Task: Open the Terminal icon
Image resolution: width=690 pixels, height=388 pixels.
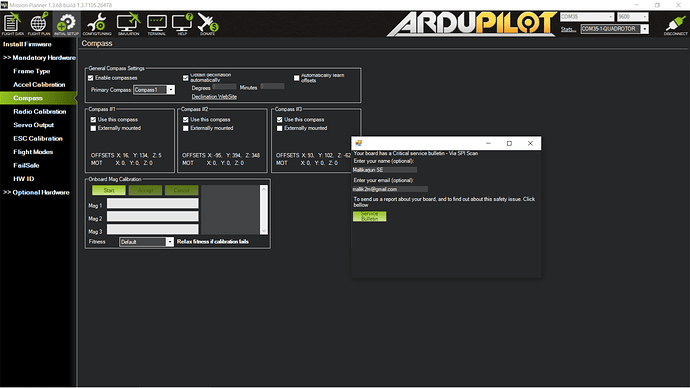Action: 157,24
